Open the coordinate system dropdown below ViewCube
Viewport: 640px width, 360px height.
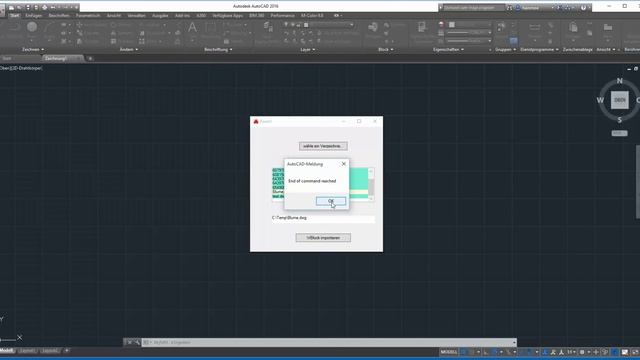click(x=620, y=133)
